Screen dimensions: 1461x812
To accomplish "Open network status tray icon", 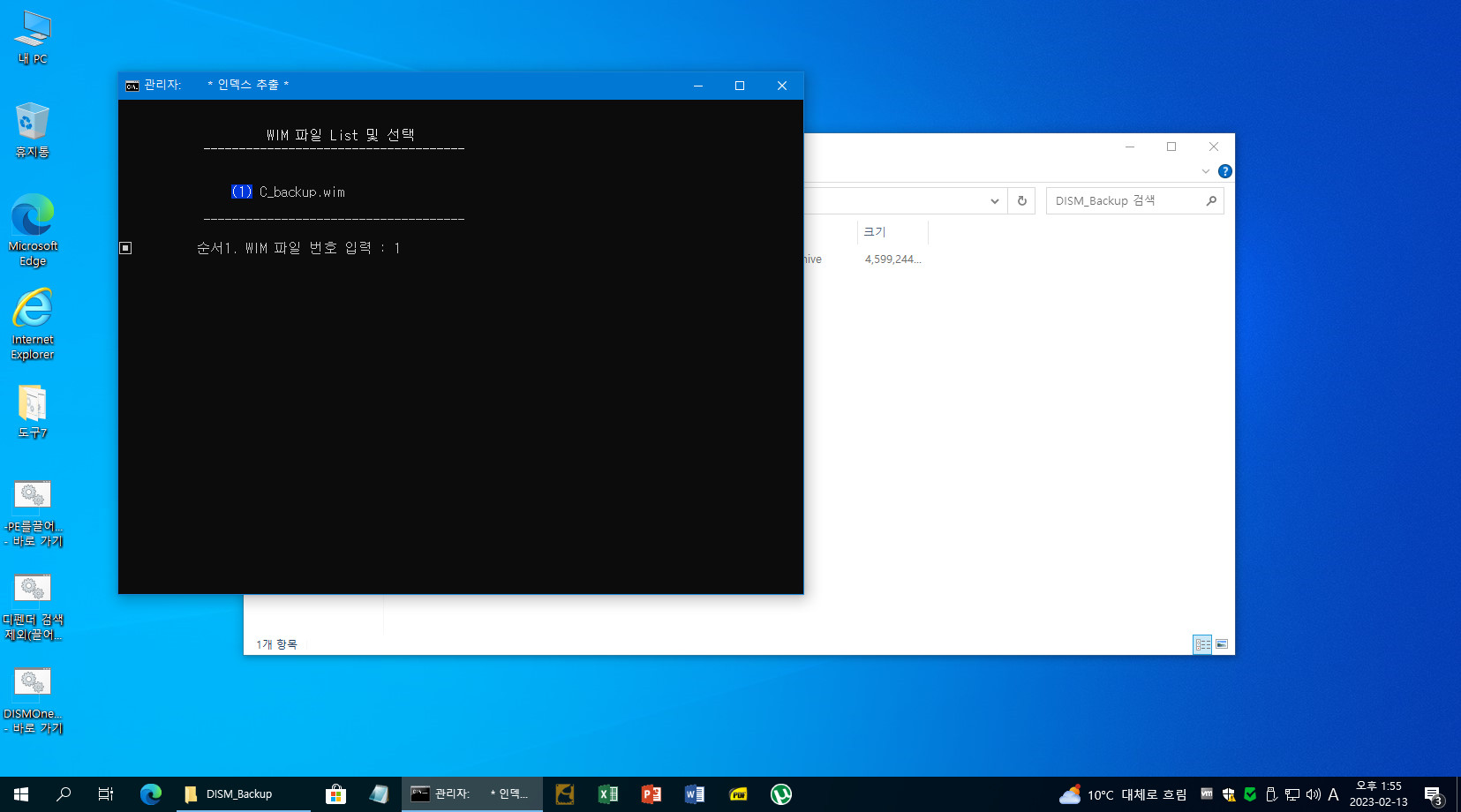I will click(1292, 794).
